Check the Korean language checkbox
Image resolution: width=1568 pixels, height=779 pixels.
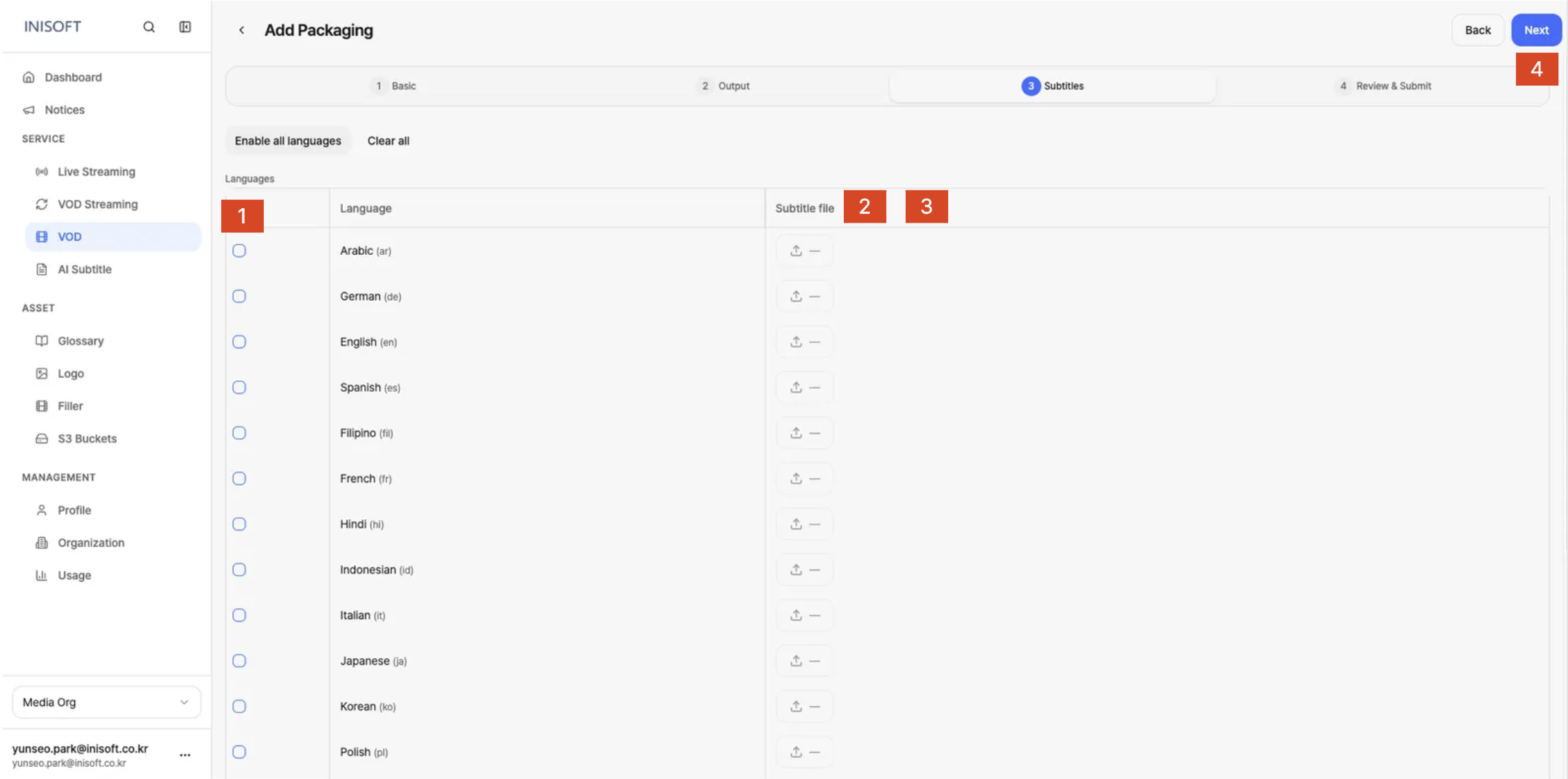click(x=239, y=706)
